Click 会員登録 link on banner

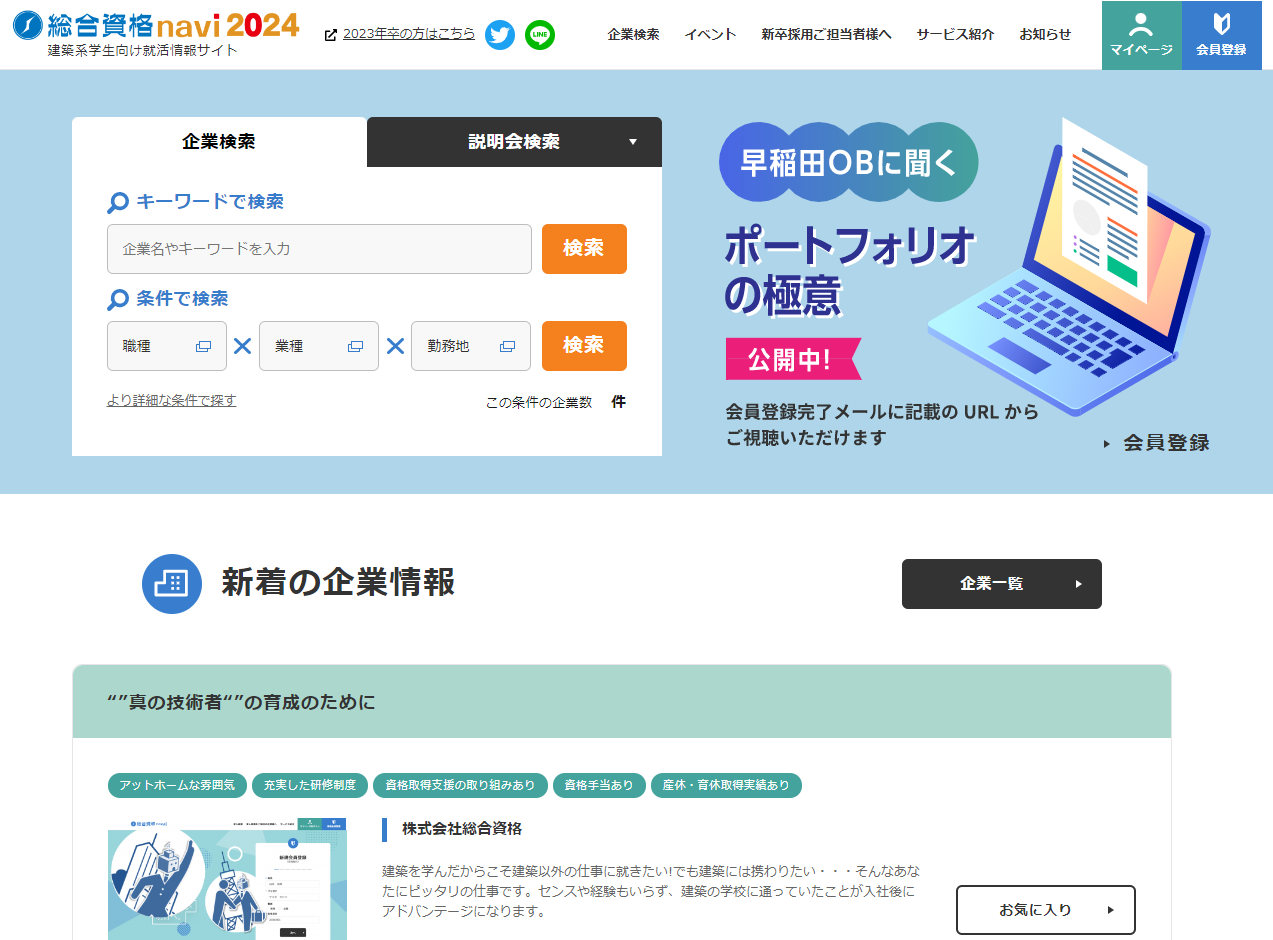[x=1156, y=443]
